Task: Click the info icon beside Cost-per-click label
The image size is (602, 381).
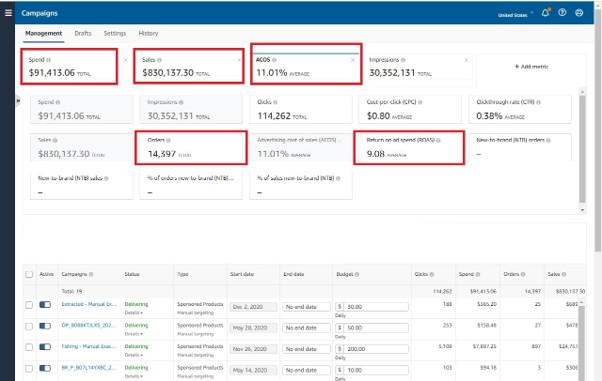Action: tap(420, 102)
